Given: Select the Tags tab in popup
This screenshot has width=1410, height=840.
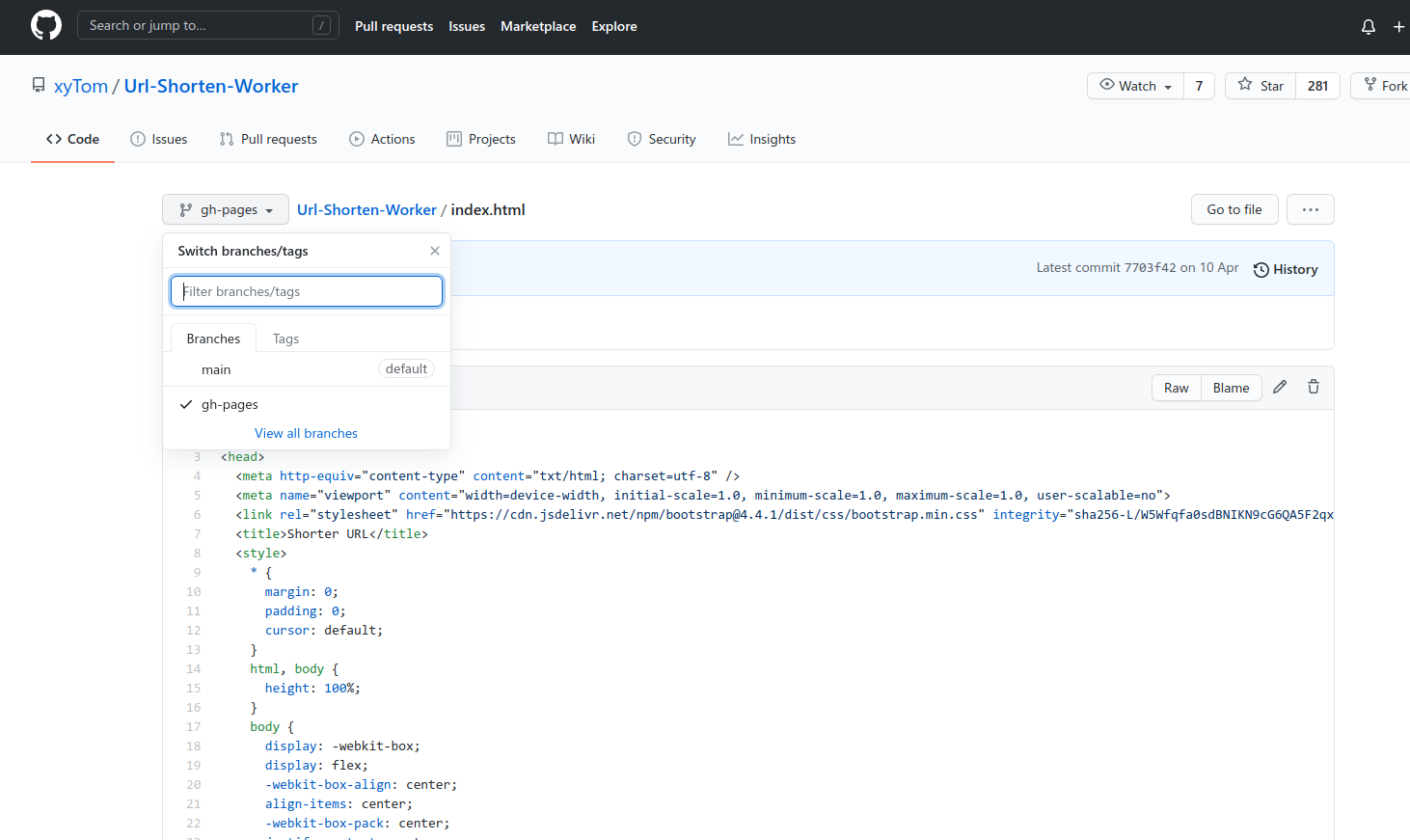Looking at the screenshot, I should point(285,339).
